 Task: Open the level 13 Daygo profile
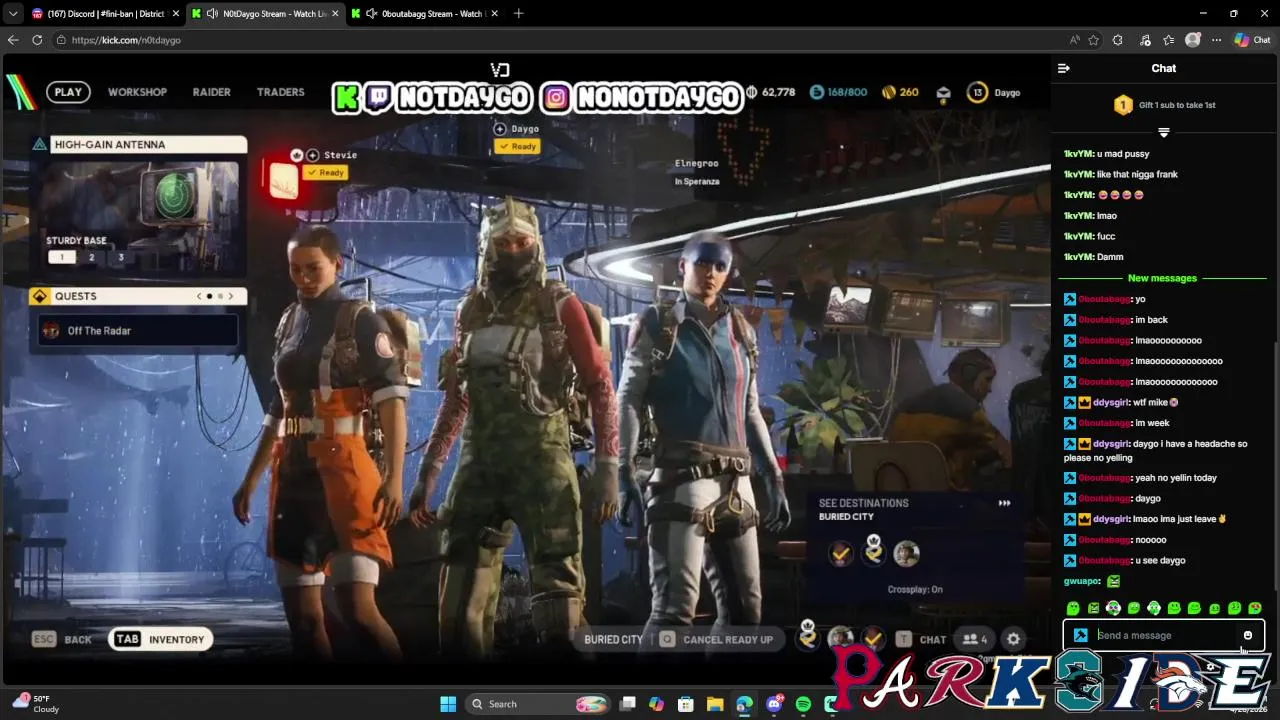point(995,92)
